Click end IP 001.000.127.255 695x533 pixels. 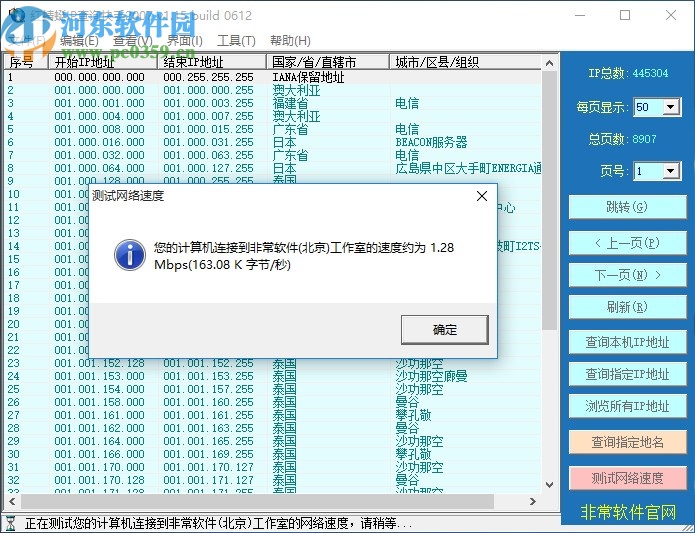point(208,168)
